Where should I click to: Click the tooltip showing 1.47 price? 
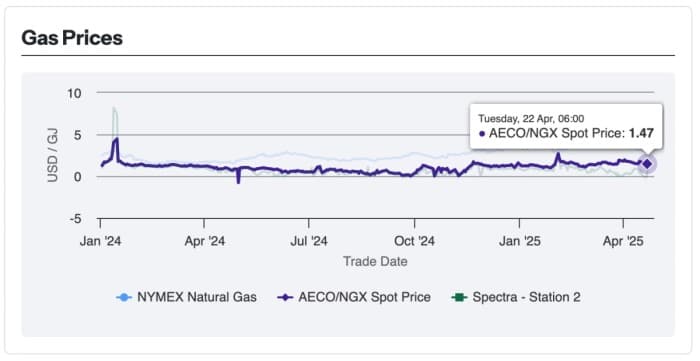coord(566,127)
